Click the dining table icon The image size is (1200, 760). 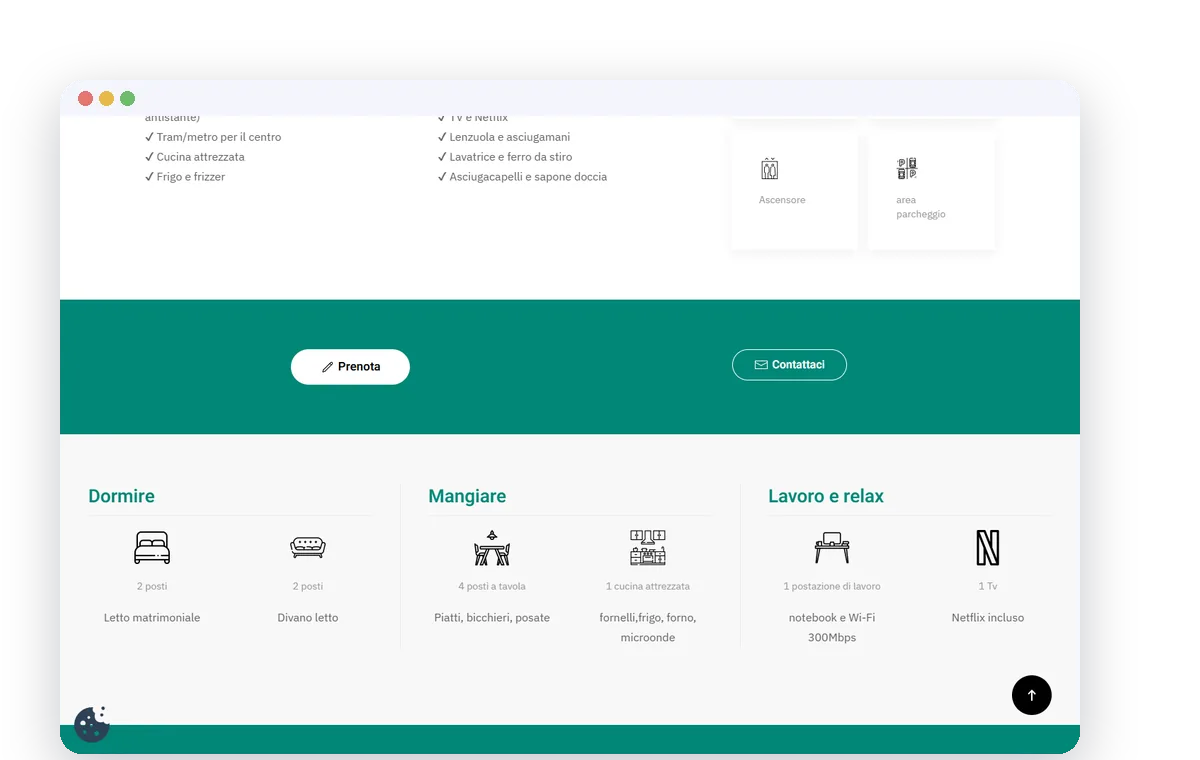[x=492, y=548]
